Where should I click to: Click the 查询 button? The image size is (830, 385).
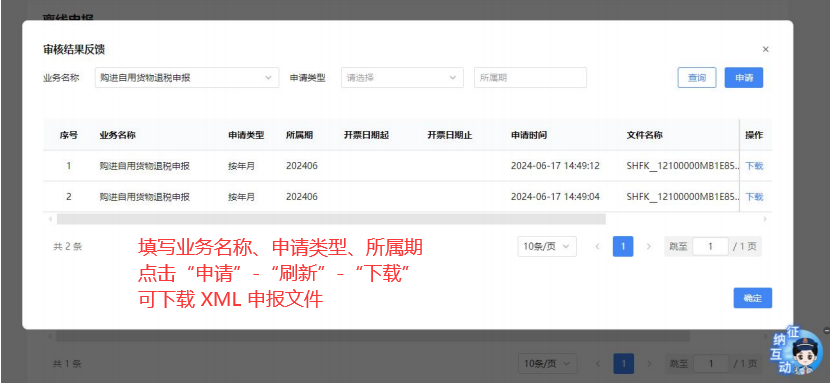pyautogui.click(x=697, y=78)
